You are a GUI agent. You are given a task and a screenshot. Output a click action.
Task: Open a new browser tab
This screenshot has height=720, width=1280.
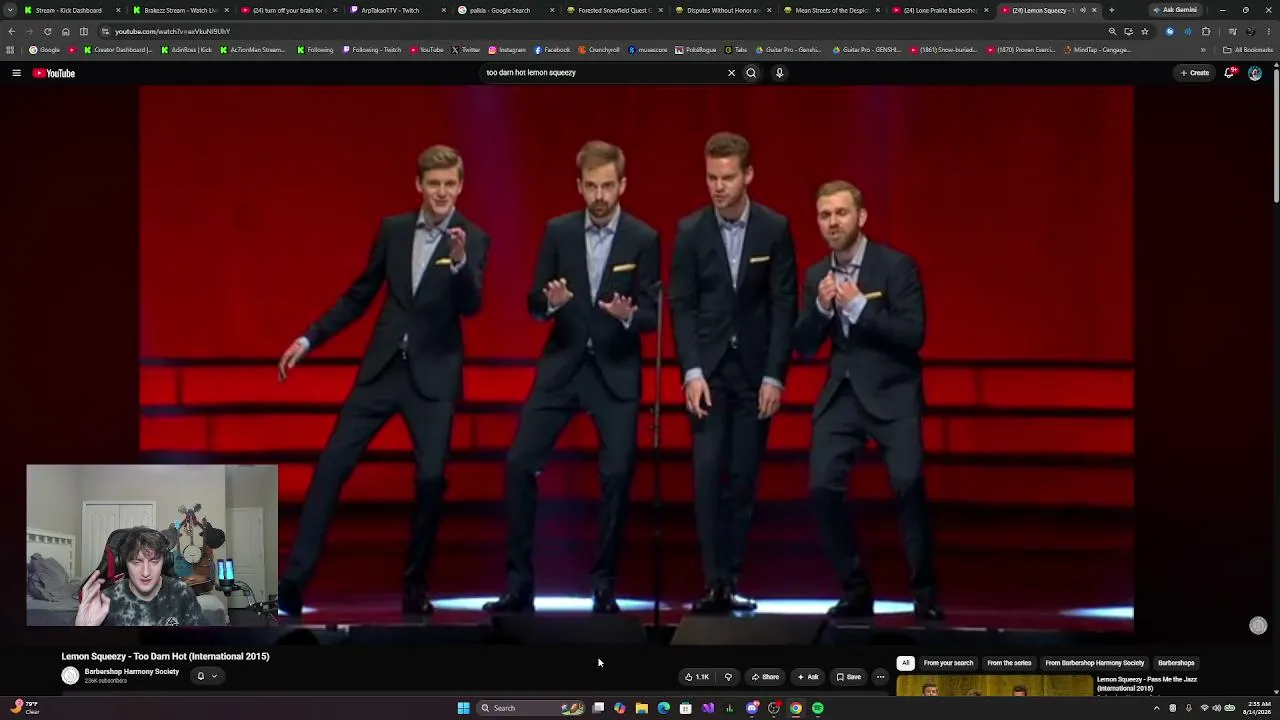(x=1111, y=10)
